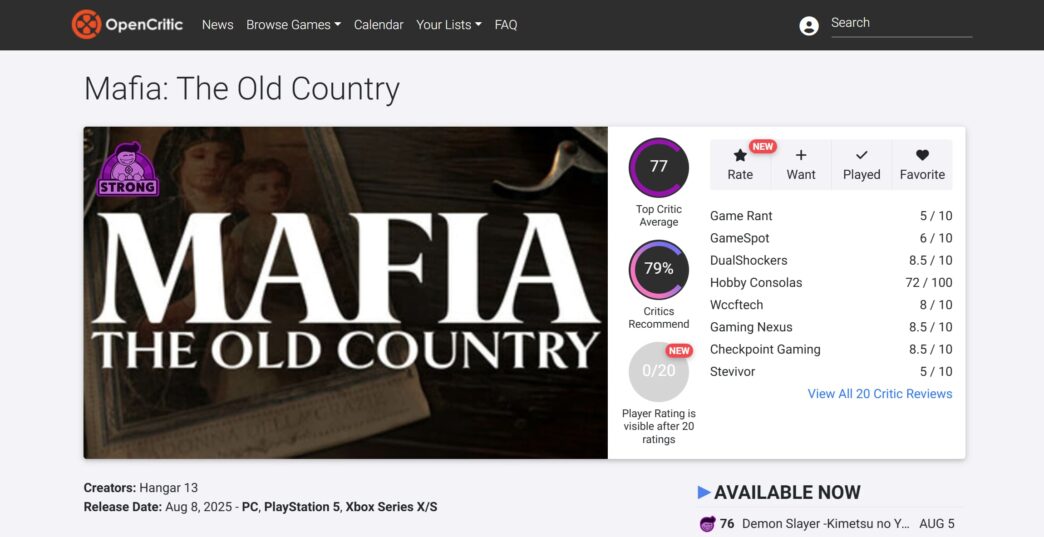Click the Player Rating 0/20 circle
Viewport: 1044px width, 537px height.
click(x=658, y=371)
